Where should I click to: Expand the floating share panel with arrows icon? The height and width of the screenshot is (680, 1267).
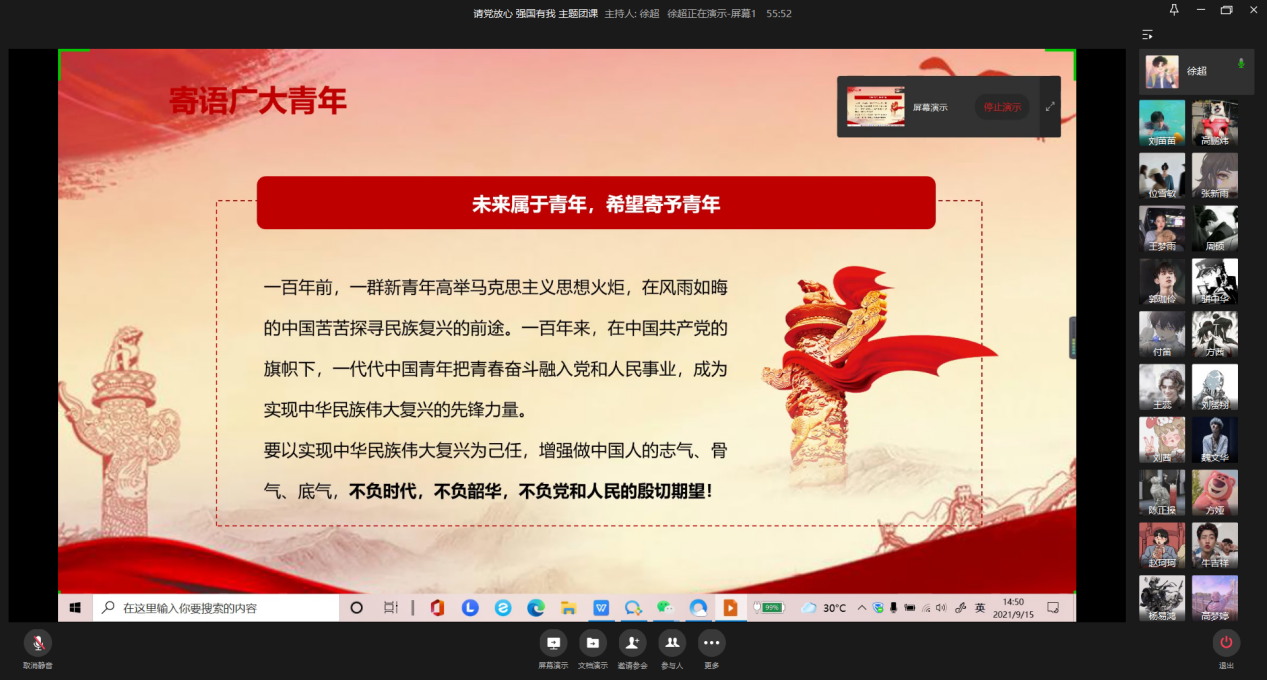pyautogui.click(x=1050, y=107)
